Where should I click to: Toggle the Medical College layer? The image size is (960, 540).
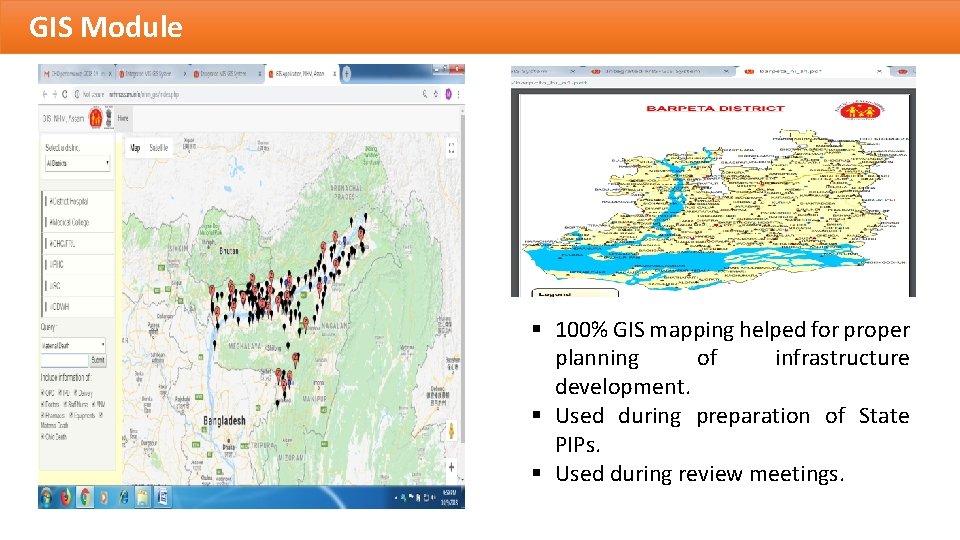(77, 222)
